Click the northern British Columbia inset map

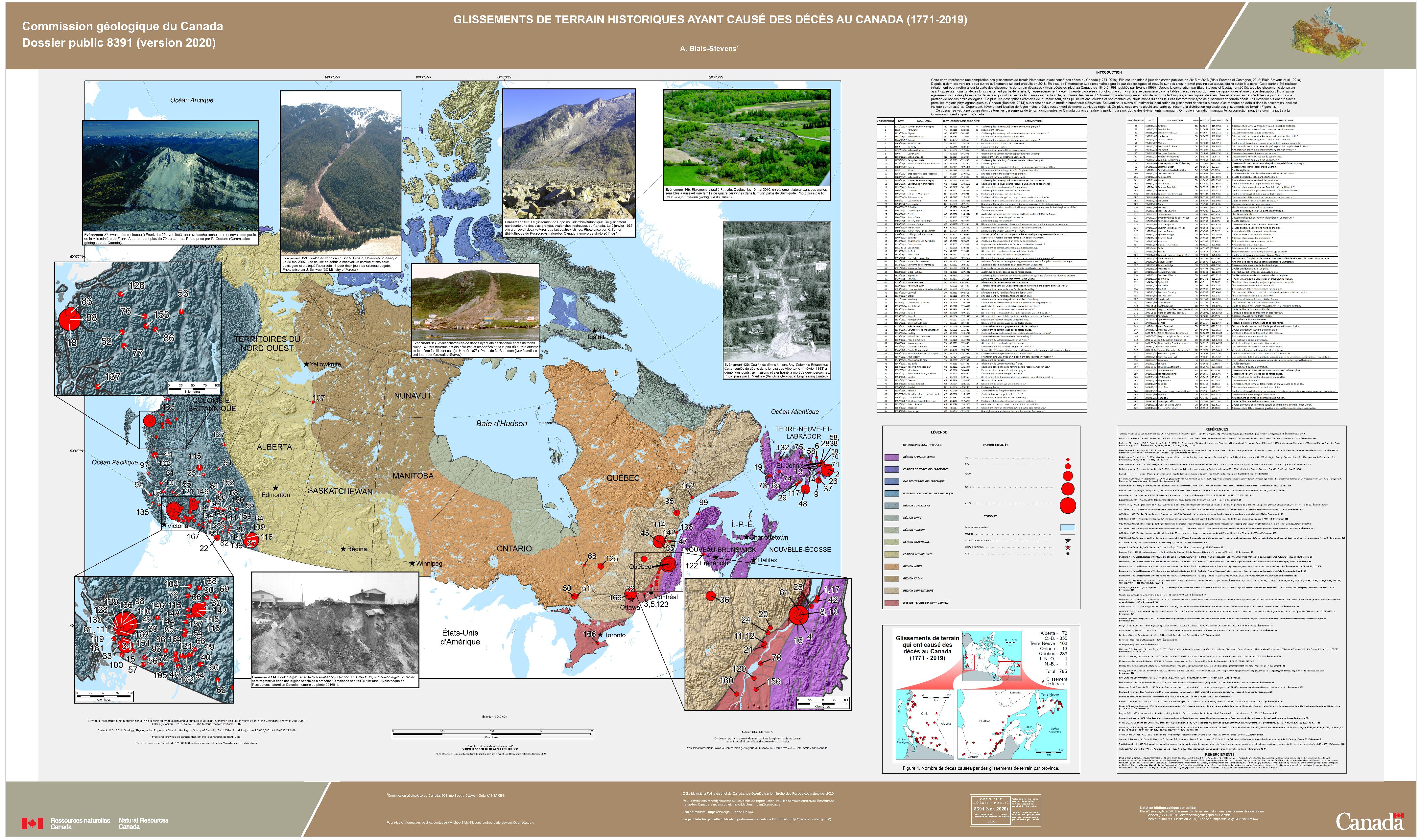coord(138,328)
